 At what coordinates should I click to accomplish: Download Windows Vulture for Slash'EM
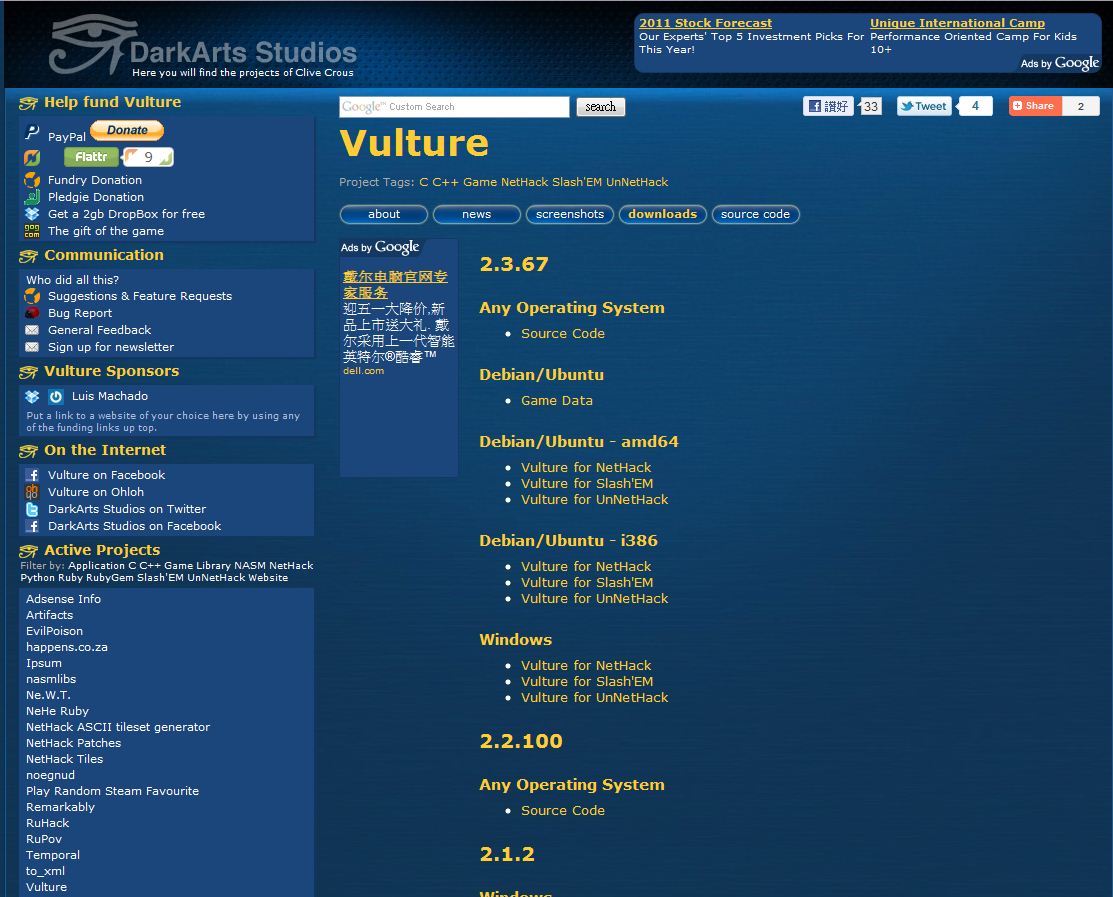click(587, 681)
